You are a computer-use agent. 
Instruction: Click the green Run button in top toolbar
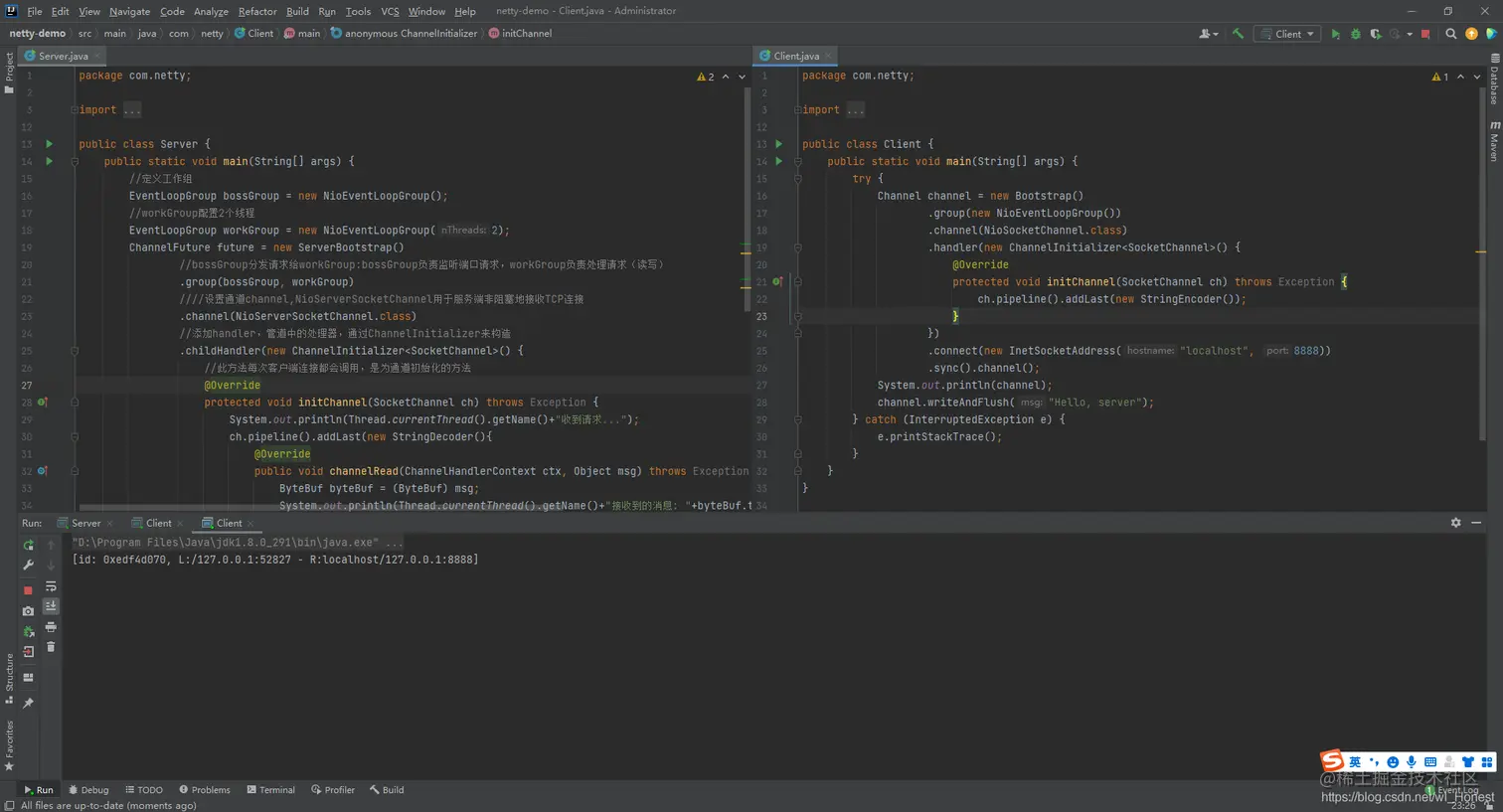tap(1335, 34)
